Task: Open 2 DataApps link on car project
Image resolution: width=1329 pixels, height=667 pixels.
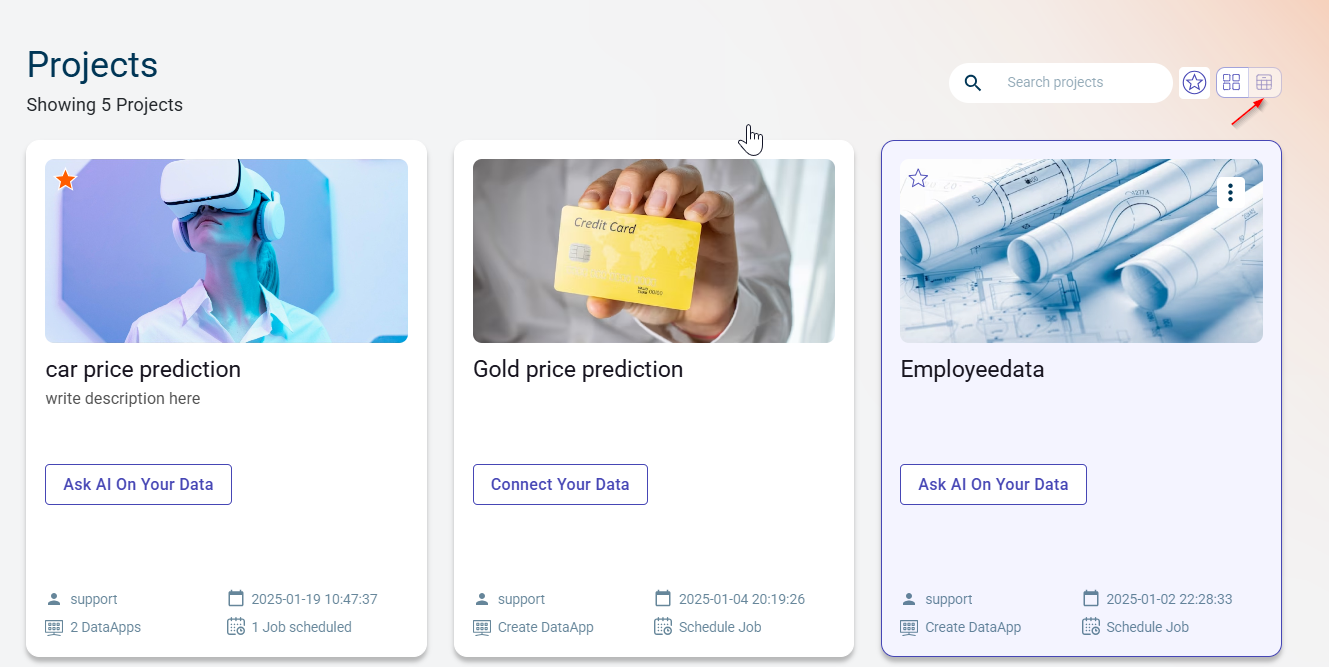Action: click(x=105, y=627)
